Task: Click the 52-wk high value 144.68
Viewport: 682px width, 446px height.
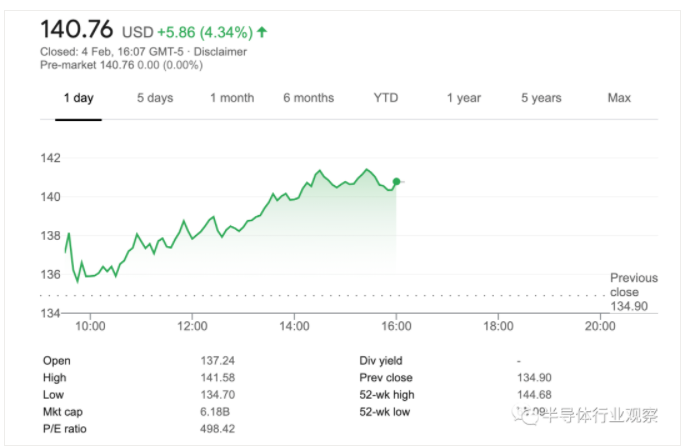Action: 534,394
